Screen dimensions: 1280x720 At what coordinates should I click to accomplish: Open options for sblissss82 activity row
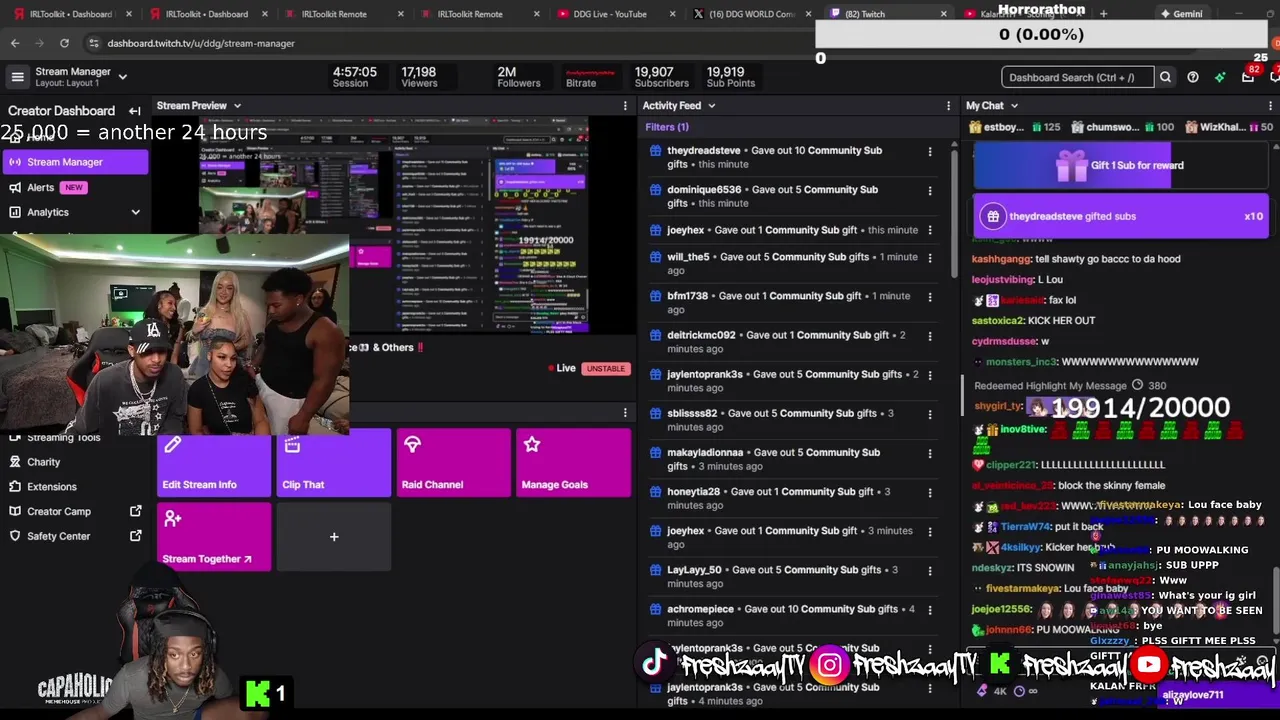[930, 414]
